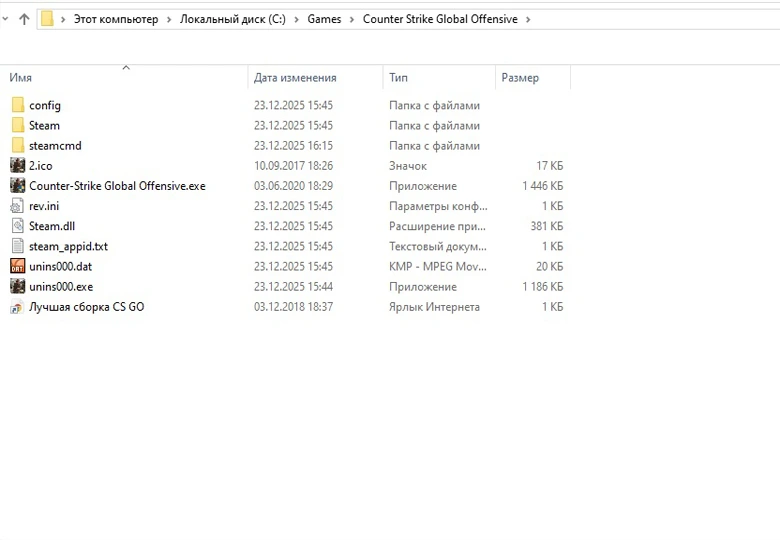Click the rev.ini settings file icon
Viewport: 780px width, 540px height.
point(18,206)
